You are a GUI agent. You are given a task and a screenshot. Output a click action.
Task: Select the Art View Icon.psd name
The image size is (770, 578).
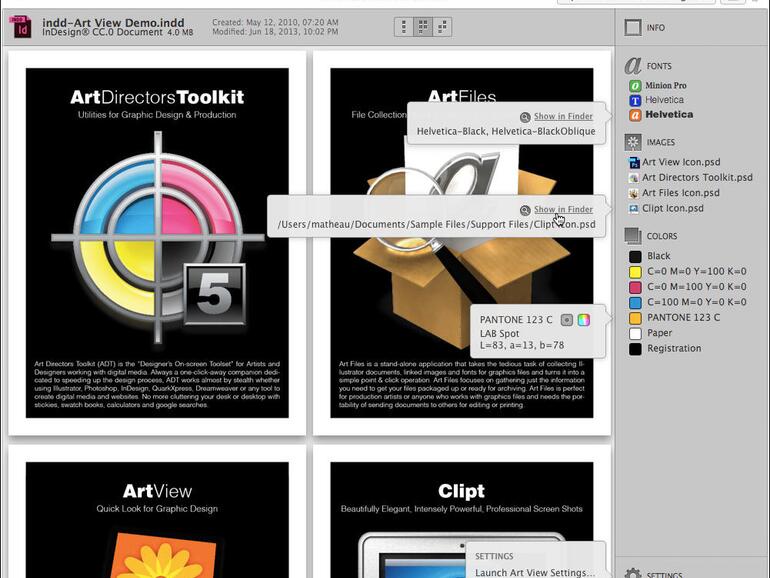click(681, 162)
